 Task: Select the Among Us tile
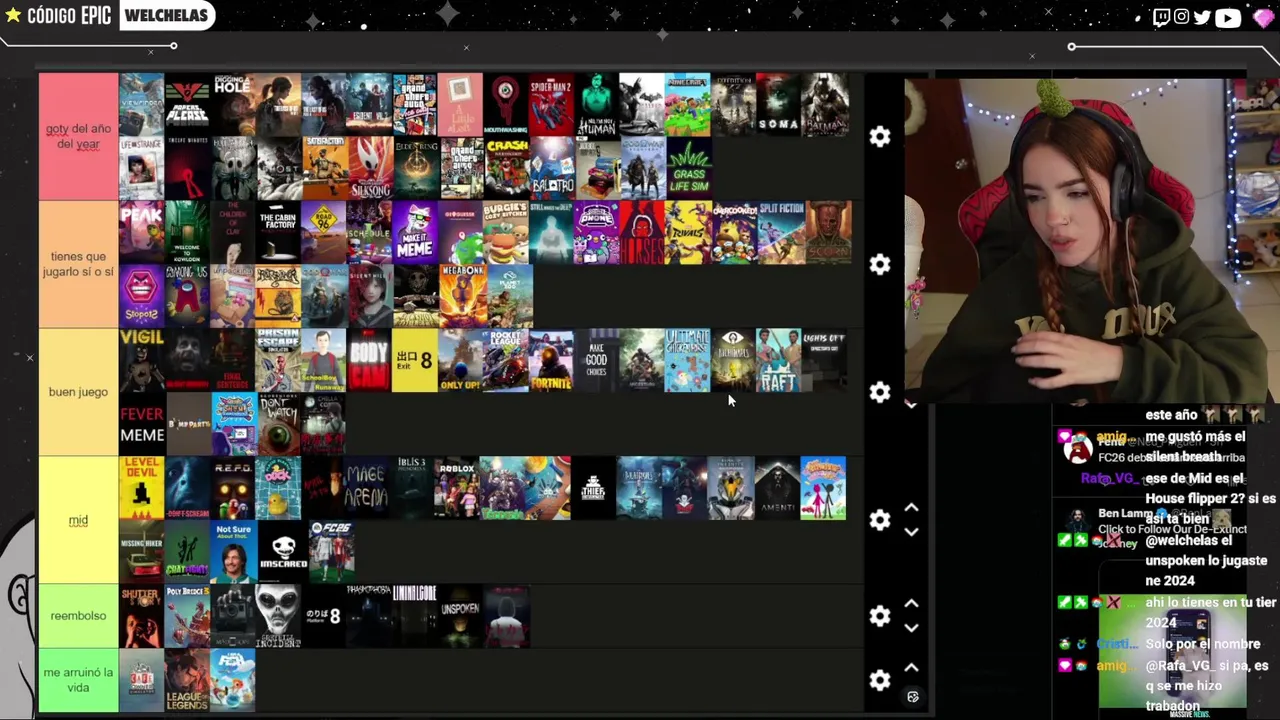click(187, 296)
